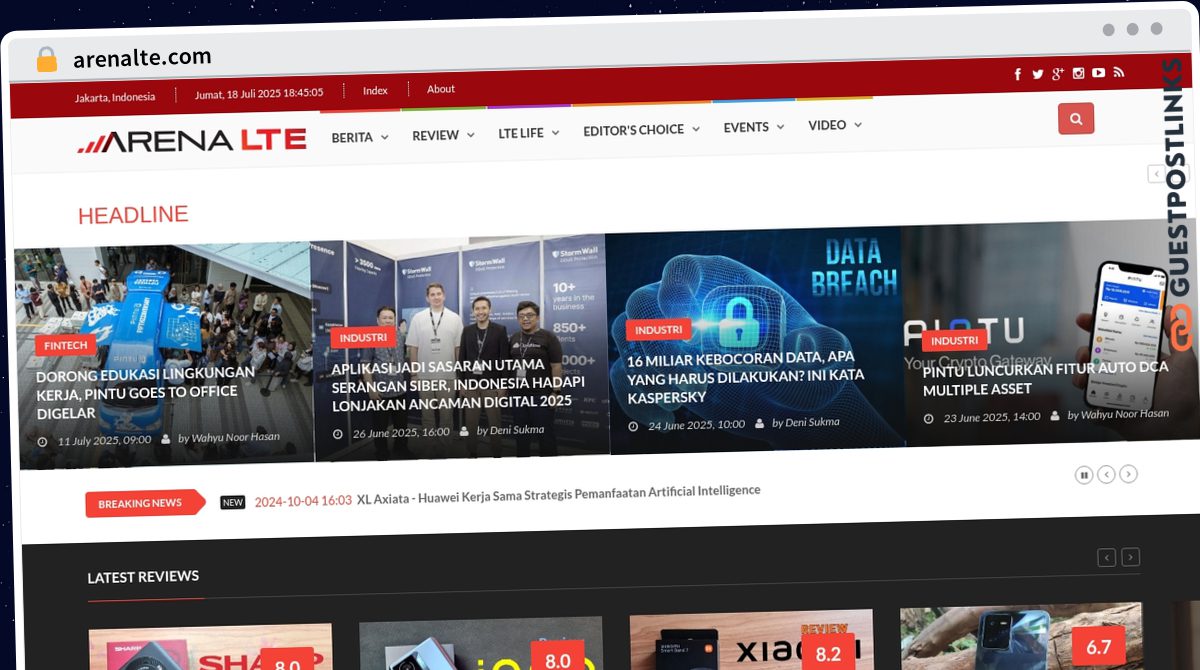
Task: Show previous breaking news item
Action: [x=1106, y=475]
